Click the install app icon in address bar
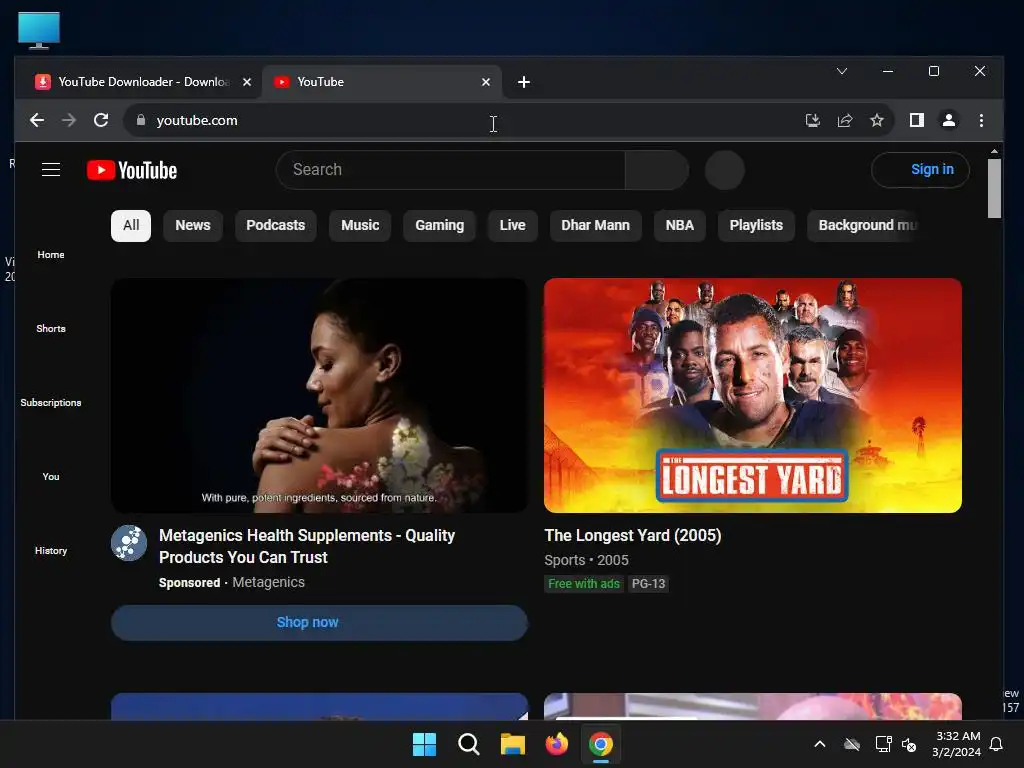The image size is (1024, 768). click(x=812, y=120)
